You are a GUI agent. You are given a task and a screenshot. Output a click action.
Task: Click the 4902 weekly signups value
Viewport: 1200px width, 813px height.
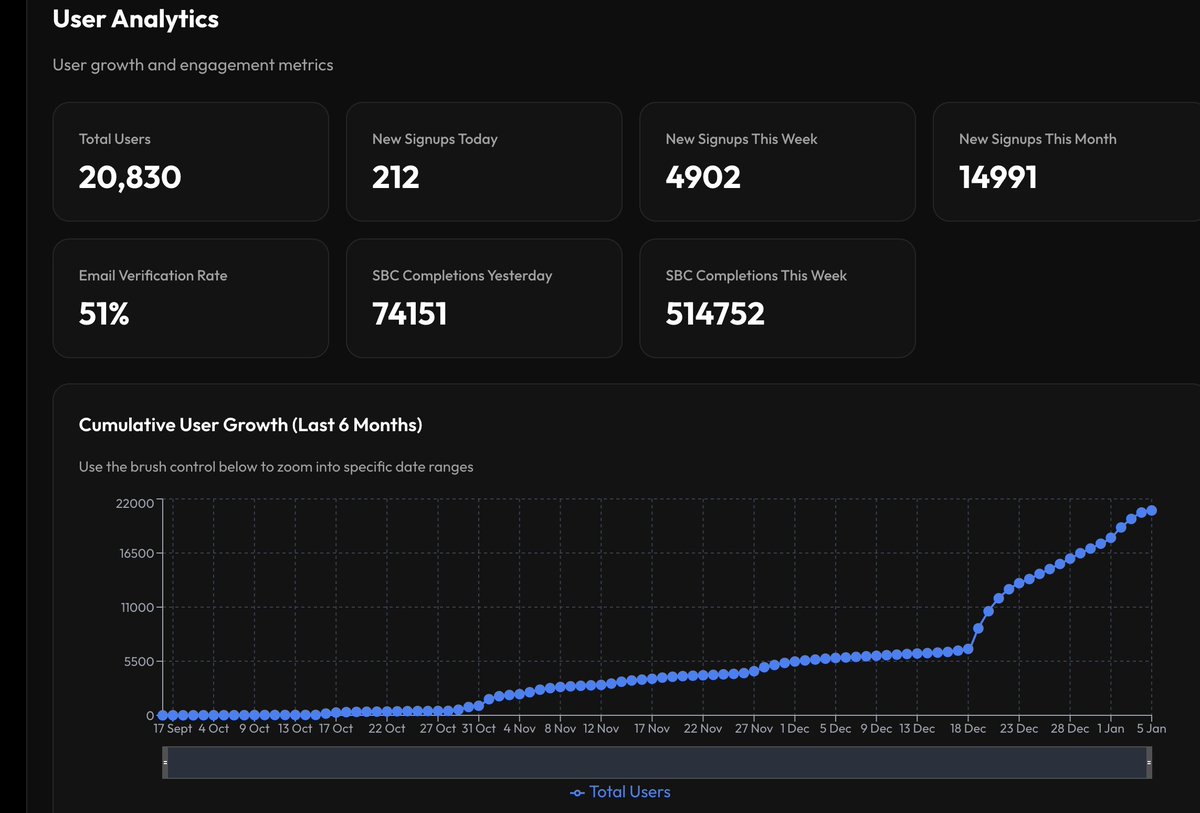coord(703,177)
